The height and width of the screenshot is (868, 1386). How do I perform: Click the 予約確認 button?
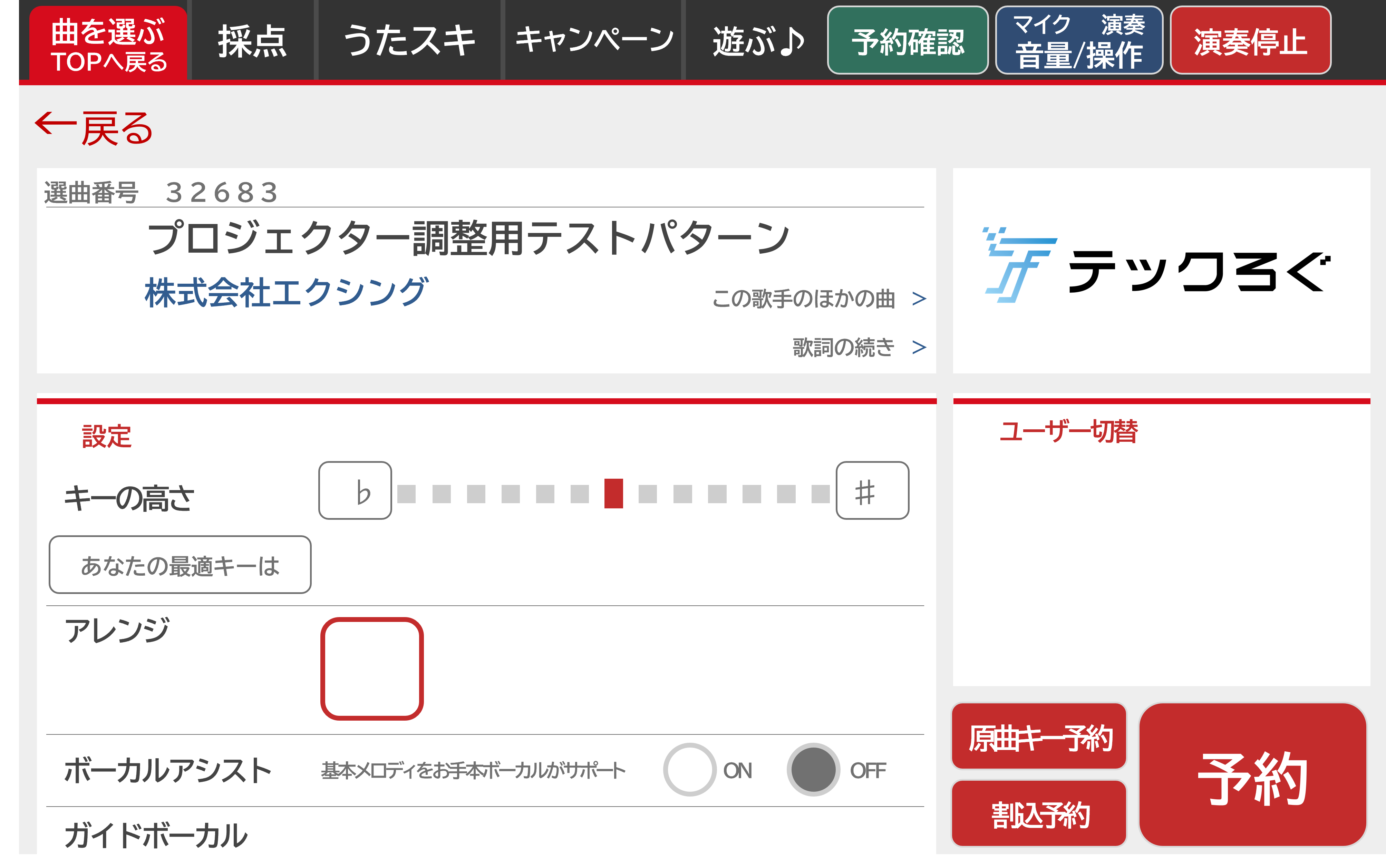click(907, 40)
